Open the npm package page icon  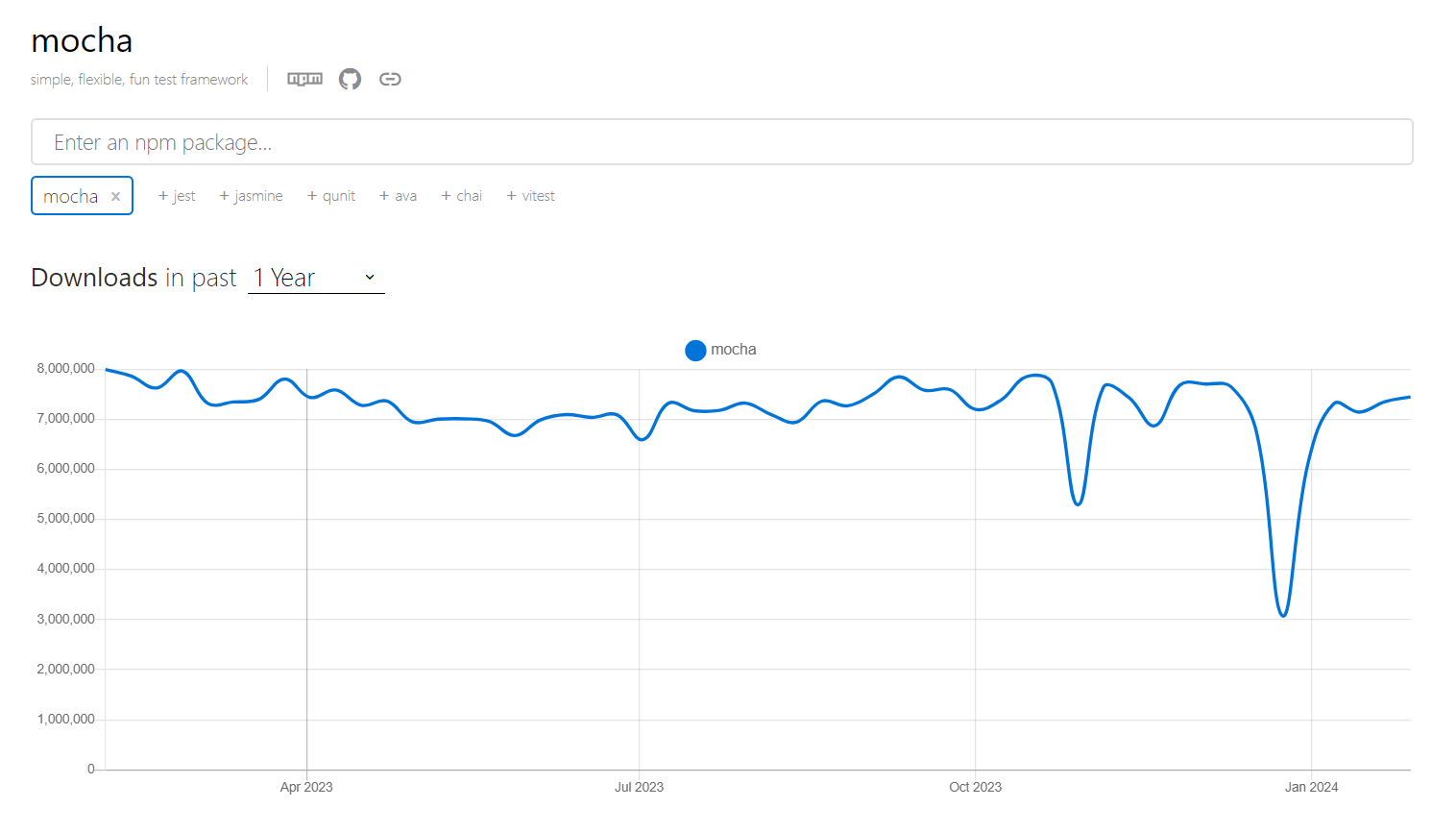point(304,79)
